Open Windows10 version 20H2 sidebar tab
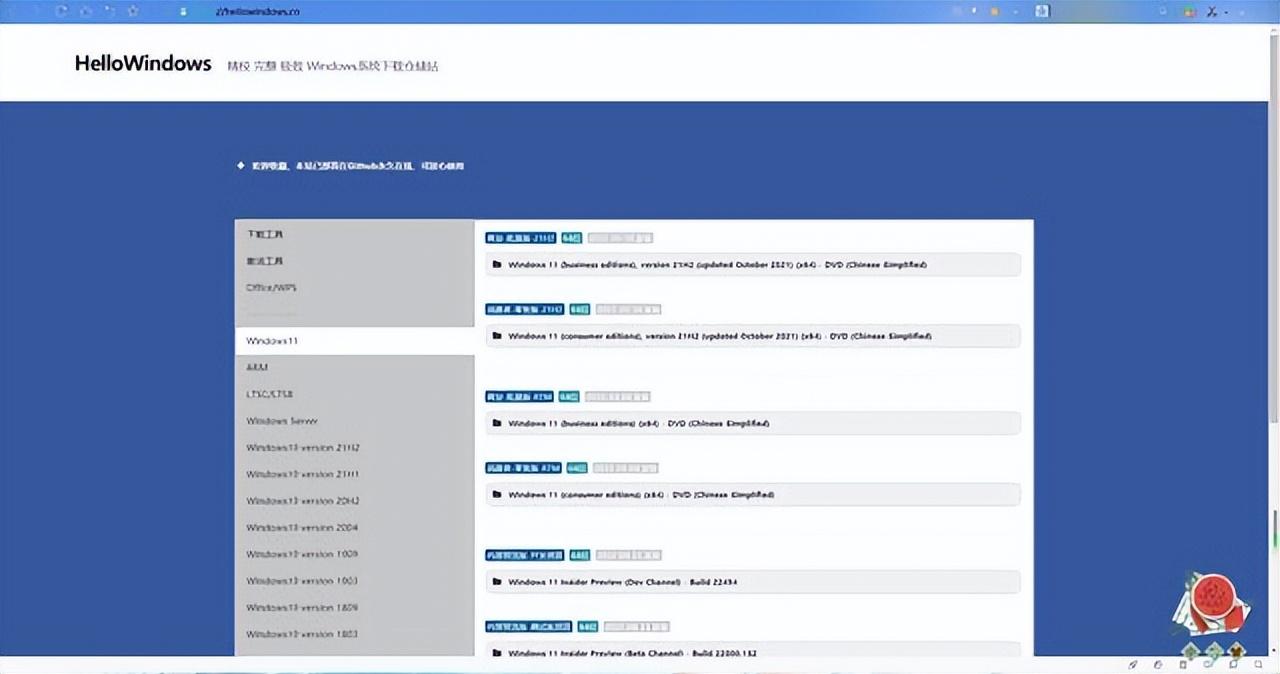This screenshot has height=674, width=1280. click(354, 501)
